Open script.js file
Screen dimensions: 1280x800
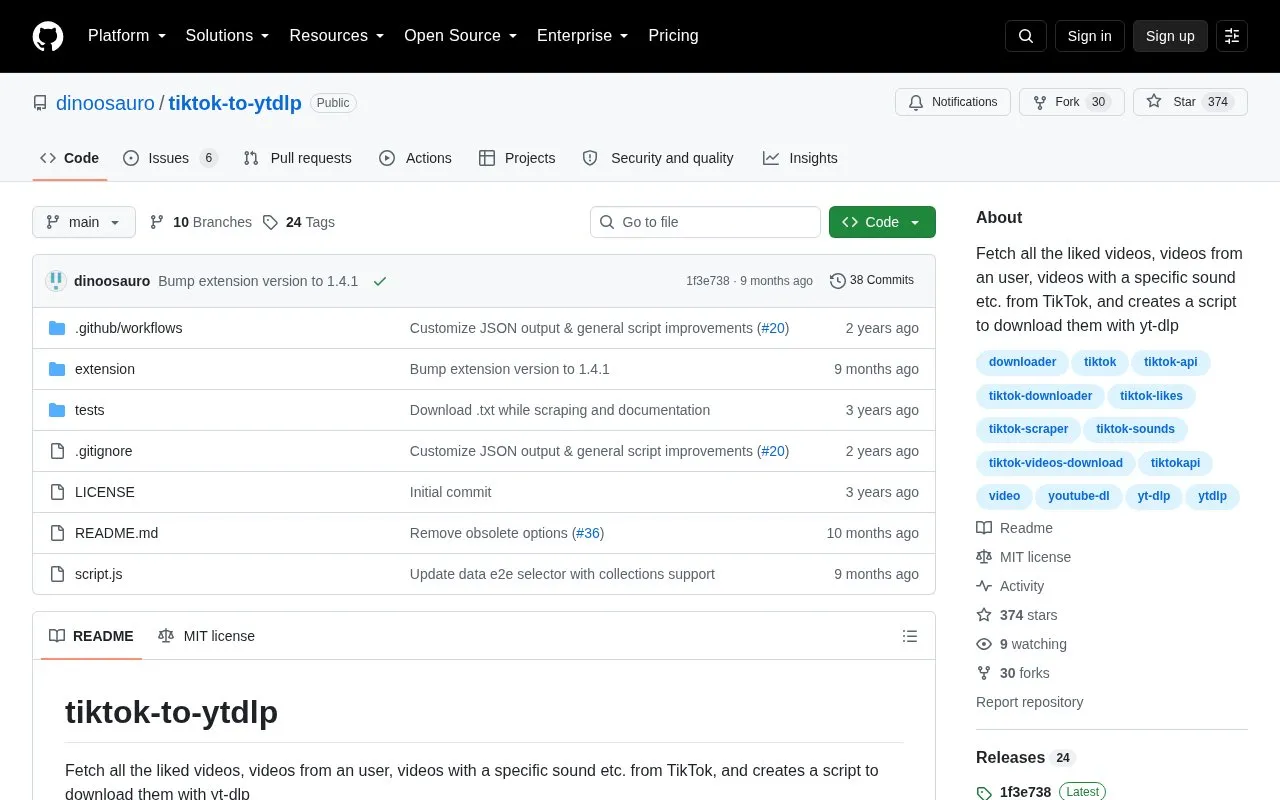click(99, 574)
